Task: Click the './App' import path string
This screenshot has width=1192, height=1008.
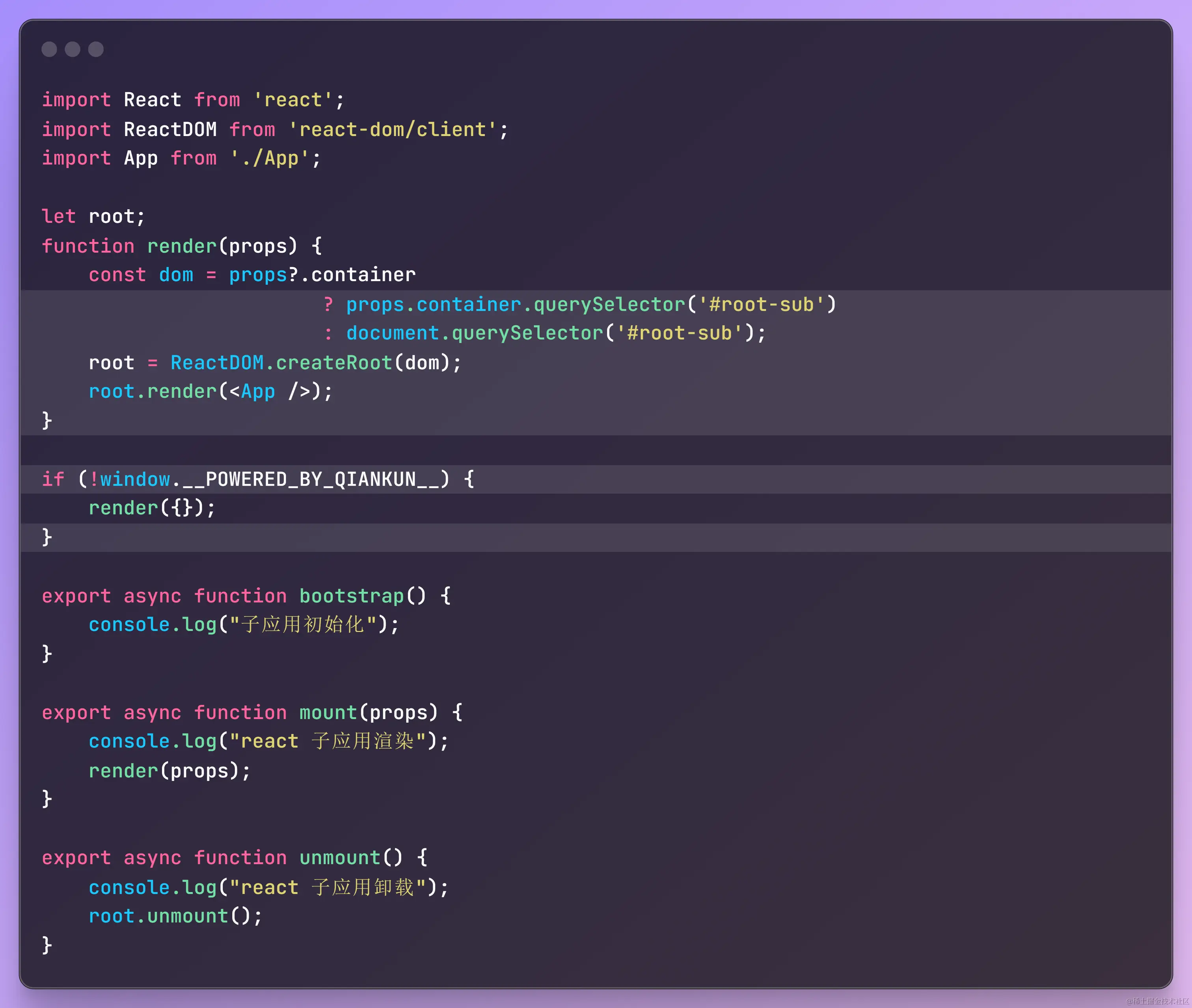Action: click(270, 158)
